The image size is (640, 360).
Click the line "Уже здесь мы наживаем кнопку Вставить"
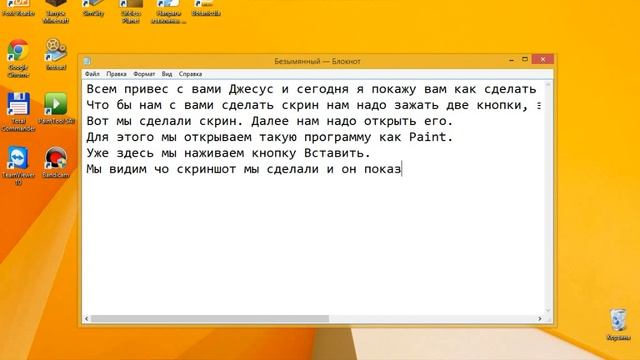click(x=229, y=153)
